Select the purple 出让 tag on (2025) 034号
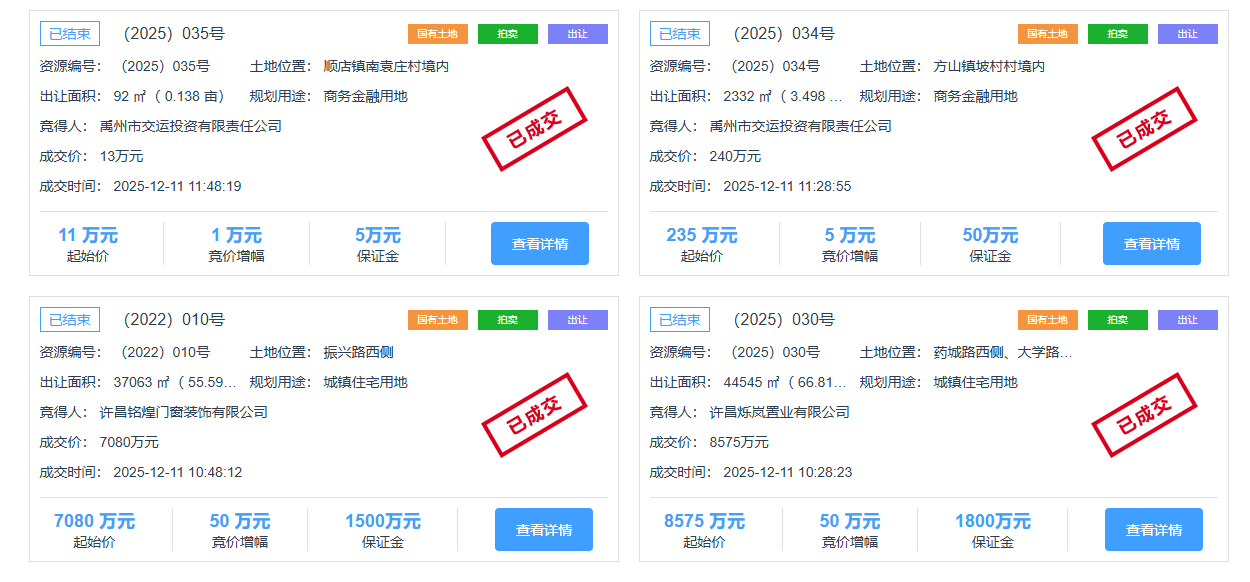Viewport: 1250px width, 582px height. 1187,34
